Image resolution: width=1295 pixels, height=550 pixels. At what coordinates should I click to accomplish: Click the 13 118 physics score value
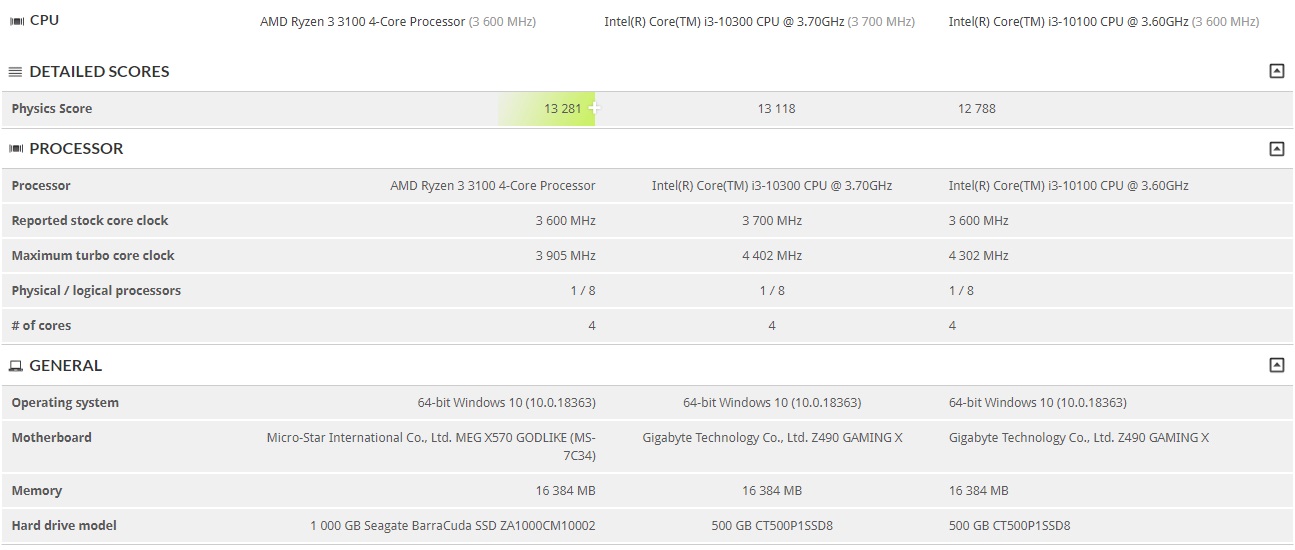776,109
